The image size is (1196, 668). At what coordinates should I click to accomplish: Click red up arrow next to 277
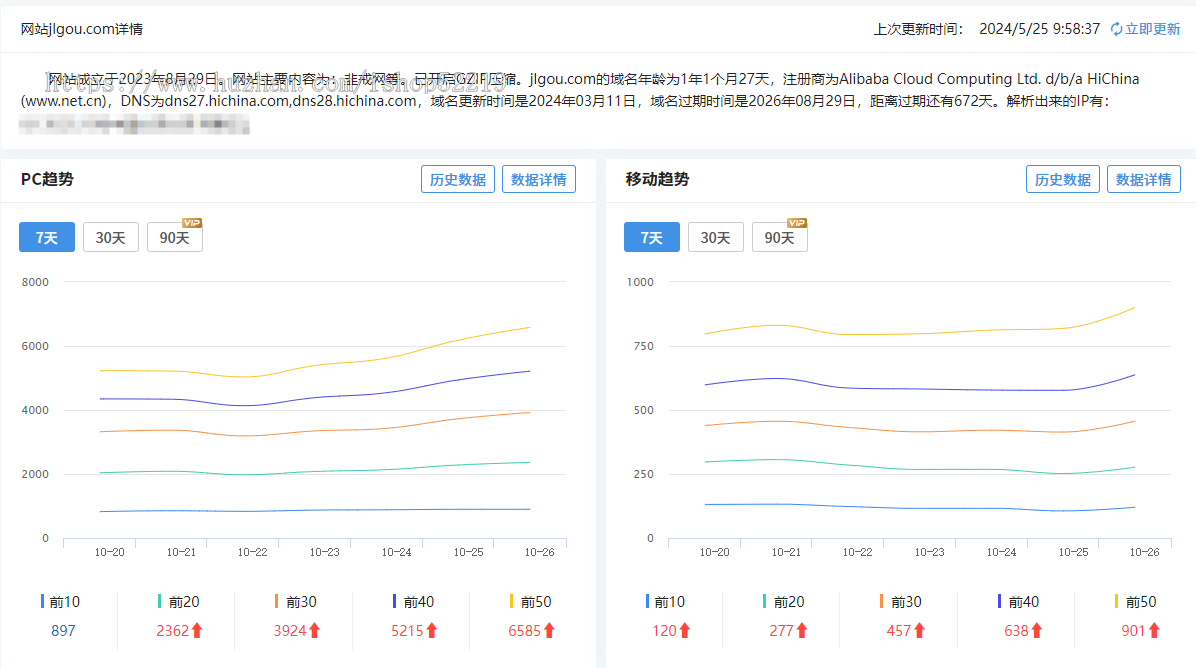(802, 631)
